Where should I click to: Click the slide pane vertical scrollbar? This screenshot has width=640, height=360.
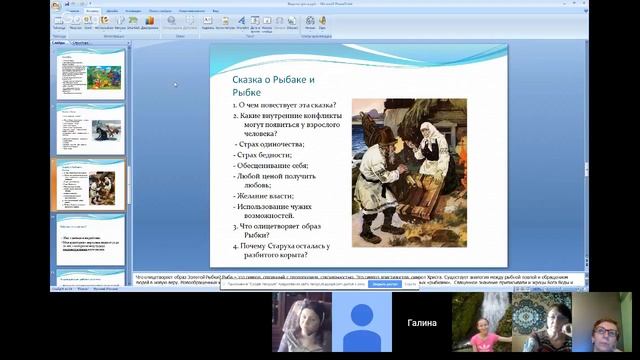click(x=586, y=155)
